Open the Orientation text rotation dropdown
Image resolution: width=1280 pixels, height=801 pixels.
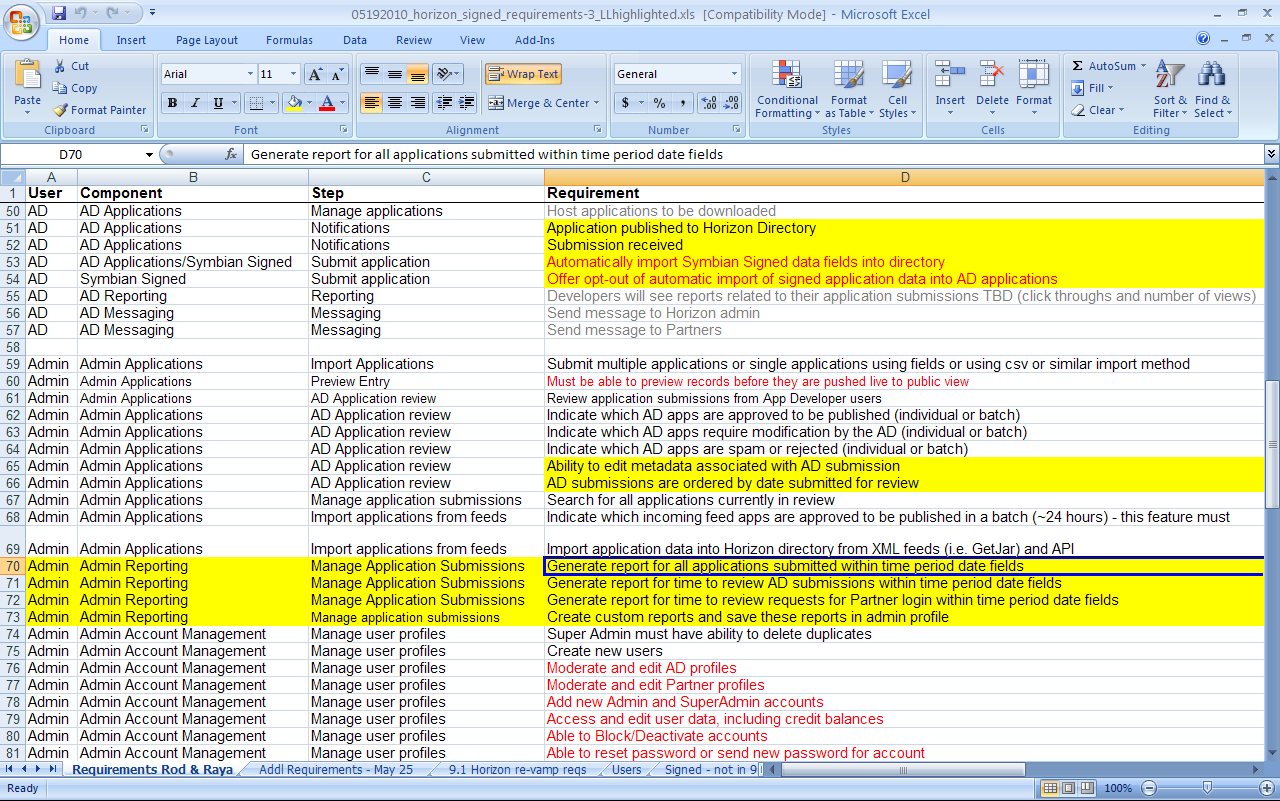pyautogui.click(x=448, y=74)
